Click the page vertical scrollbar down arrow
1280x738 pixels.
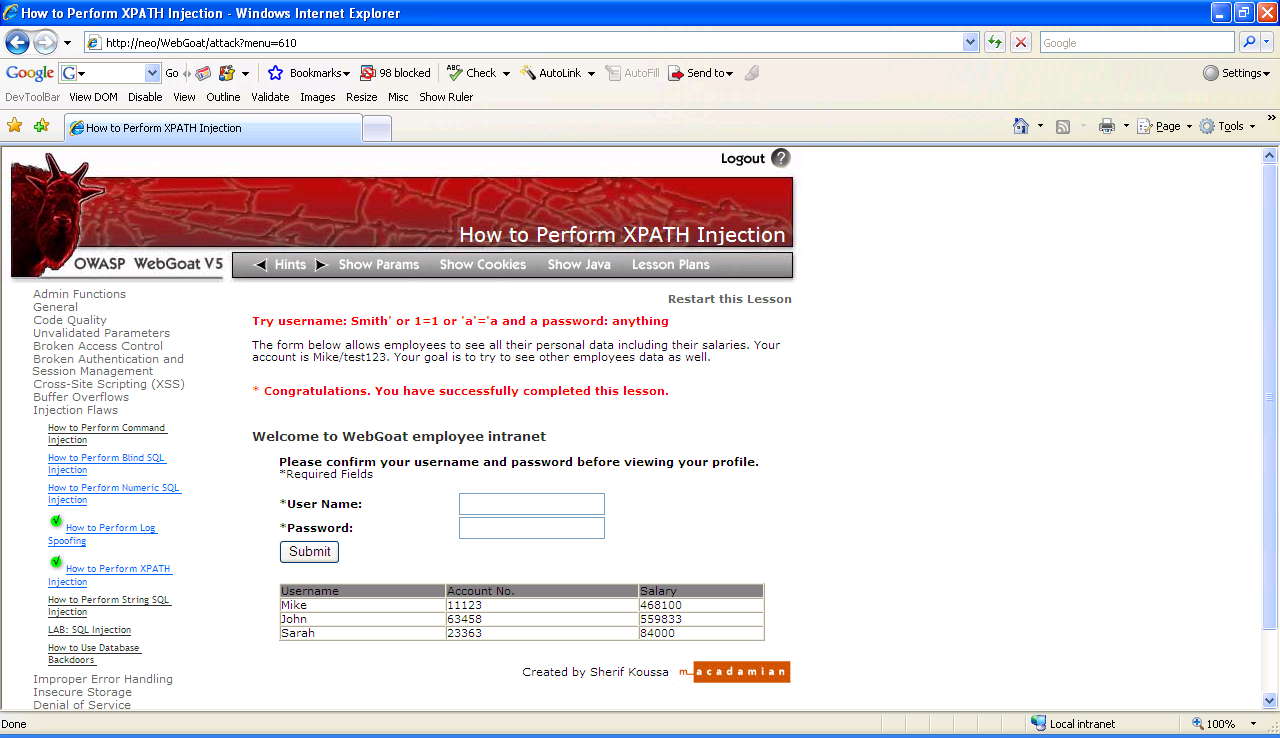[1270, 701]
